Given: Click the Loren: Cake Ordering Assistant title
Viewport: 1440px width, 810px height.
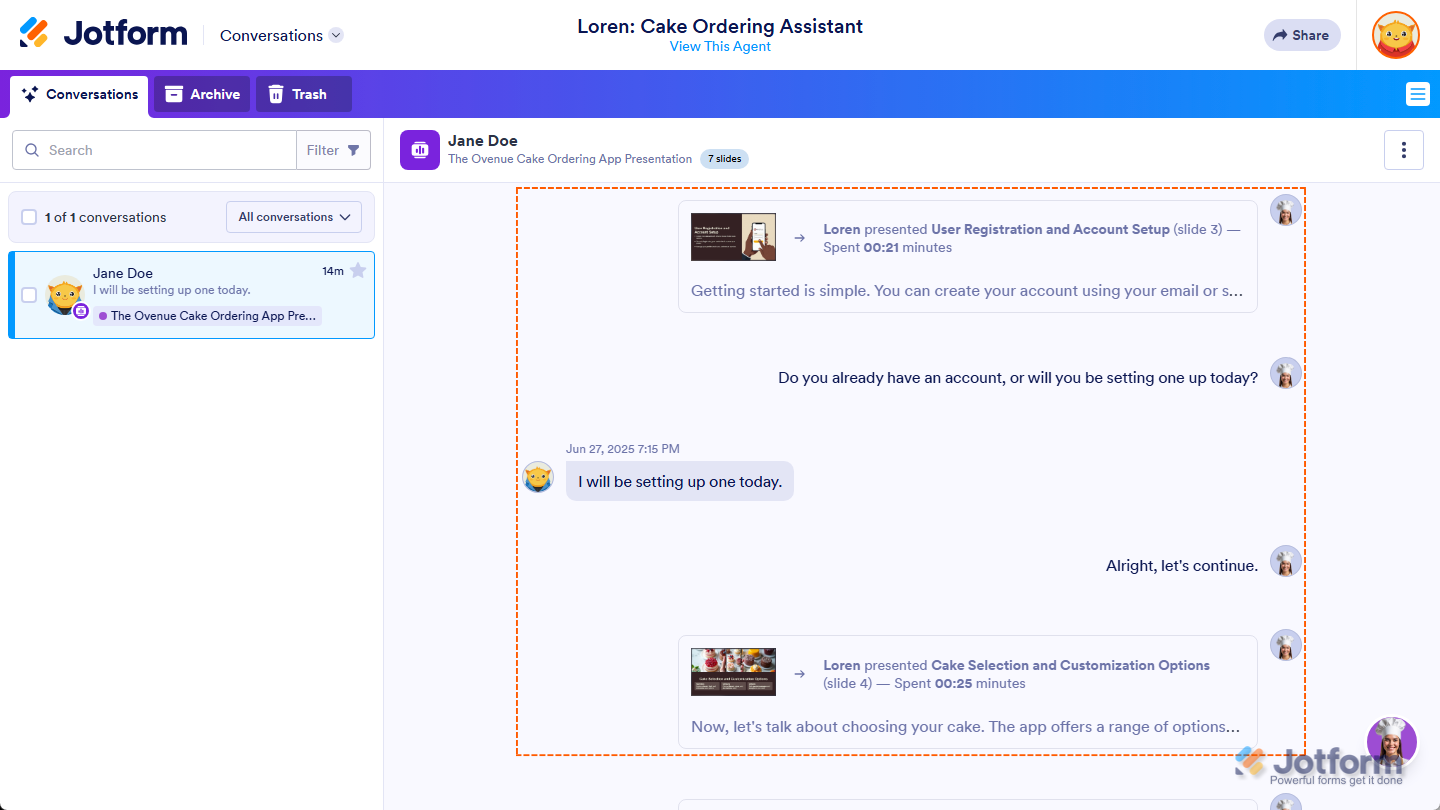Looking at the screenshot, I should point(720,26).
